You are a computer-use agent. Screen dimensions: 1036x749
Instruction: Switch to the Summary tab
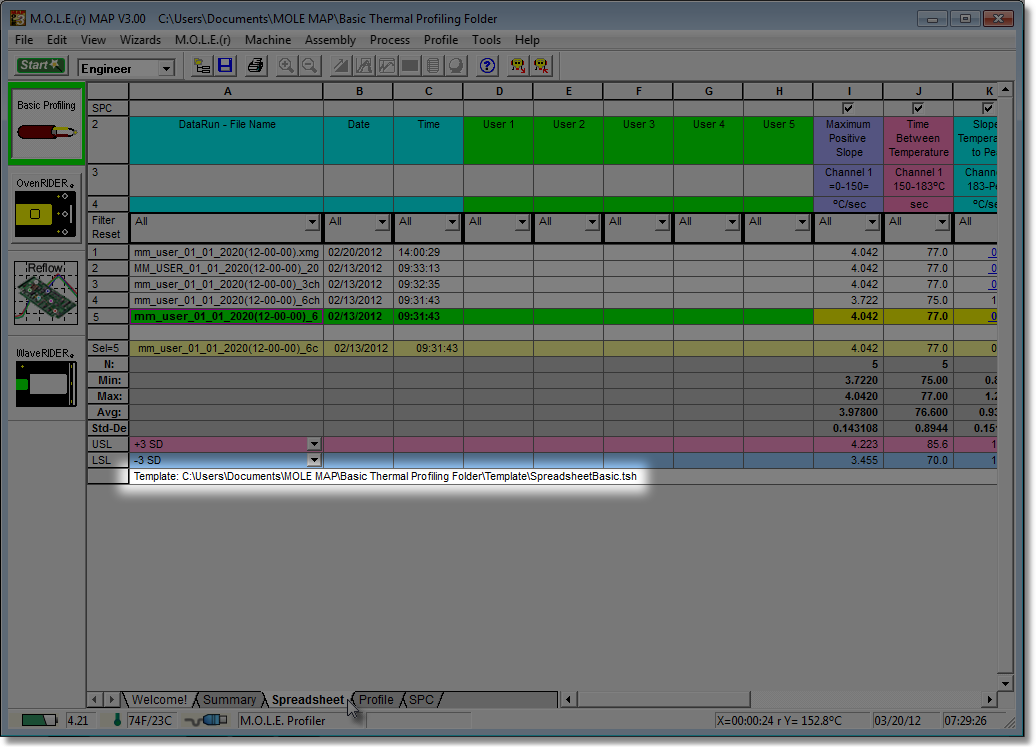[229, 699]
